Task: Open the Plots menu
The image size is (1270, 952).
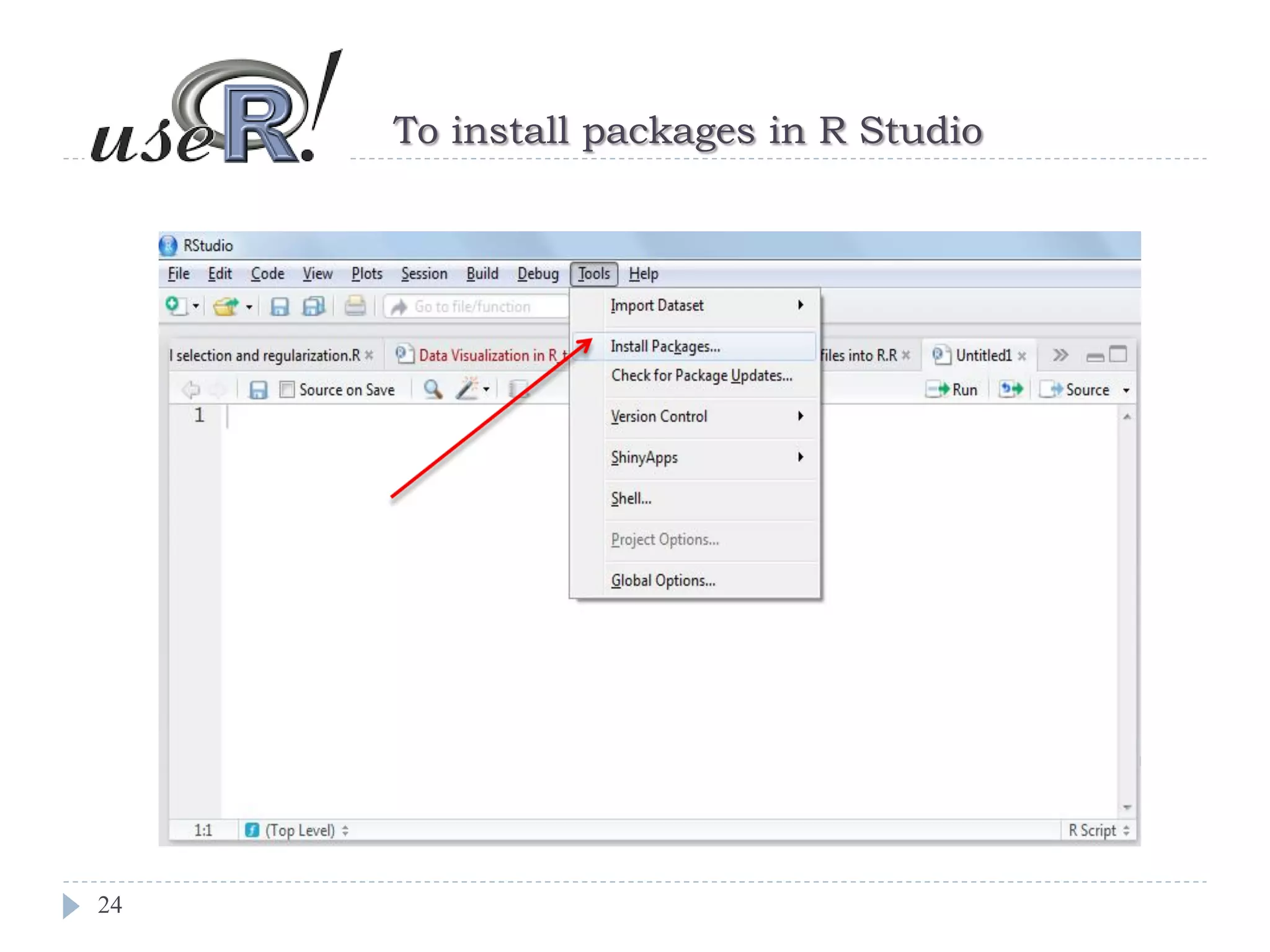Action: [x=366, y=274]
